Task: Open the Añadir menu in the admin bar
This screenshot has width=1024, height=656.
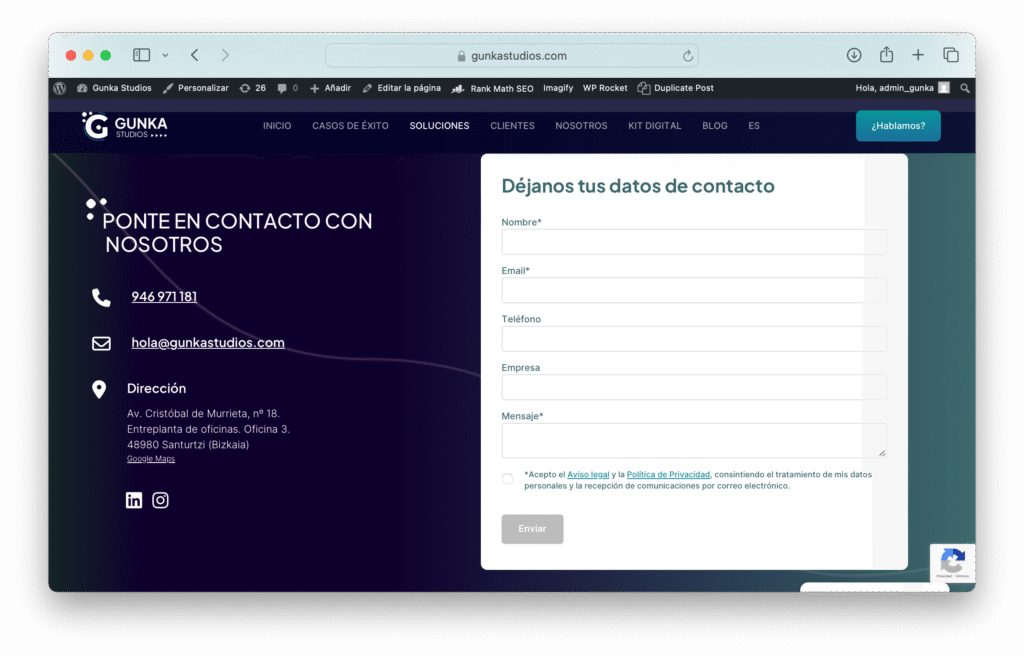Action: (x=330, y=88)
